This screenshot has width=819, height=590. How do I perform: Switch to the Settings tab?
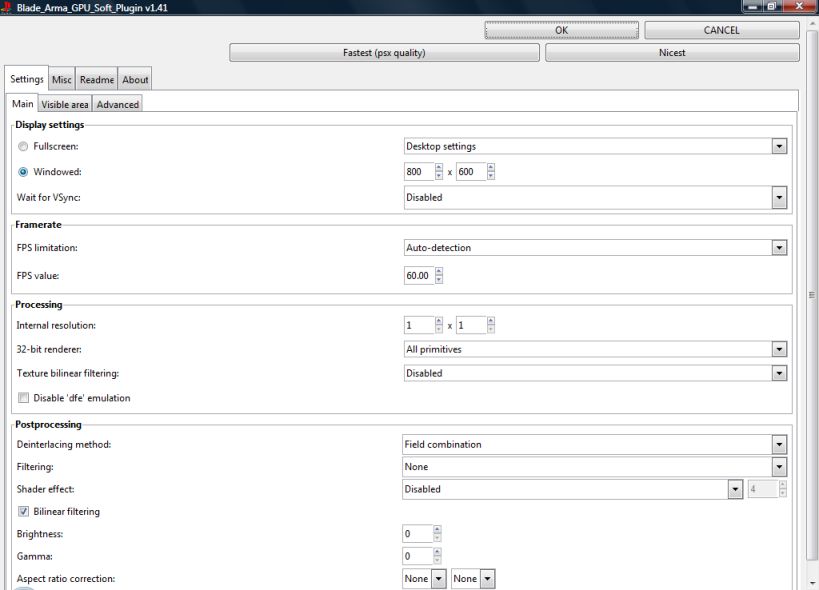pyautogui.click(x=27, y=79)
